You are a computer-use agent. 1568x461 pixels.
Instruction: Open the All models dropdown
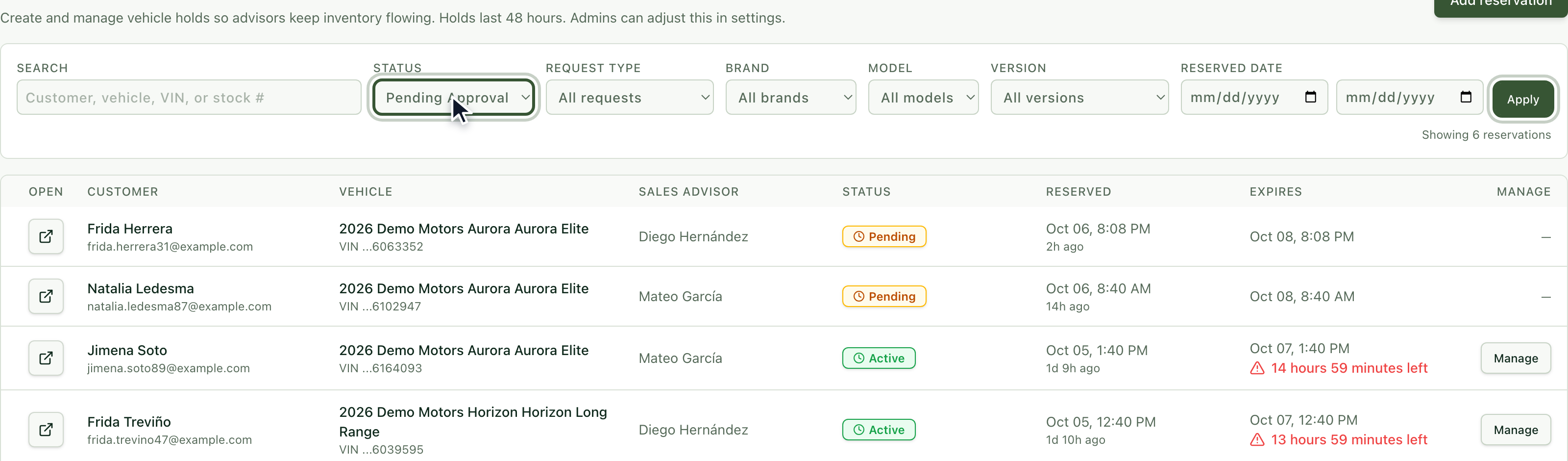923,98
